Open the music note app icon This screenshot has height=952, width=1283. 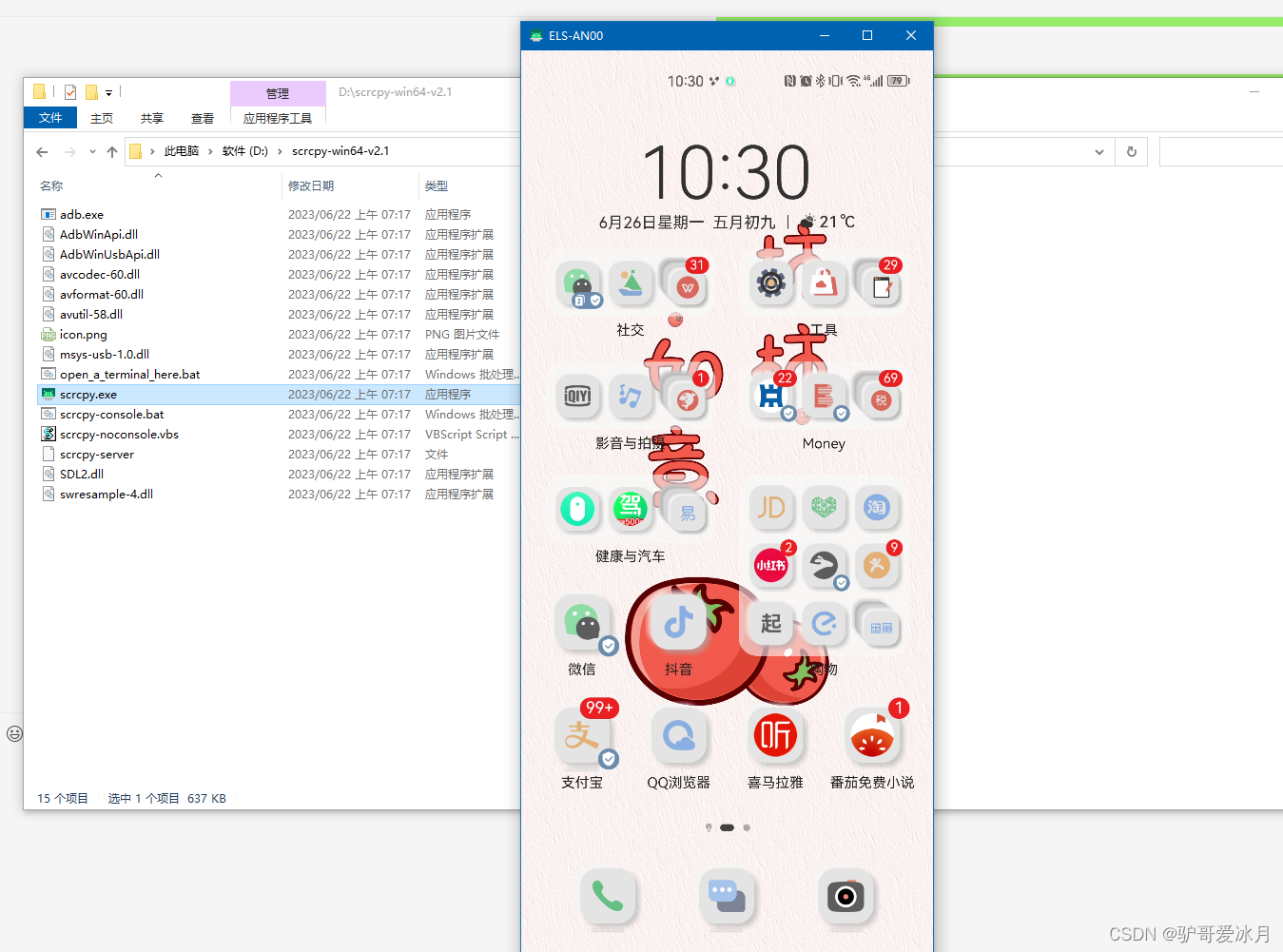tap(630, 397)
